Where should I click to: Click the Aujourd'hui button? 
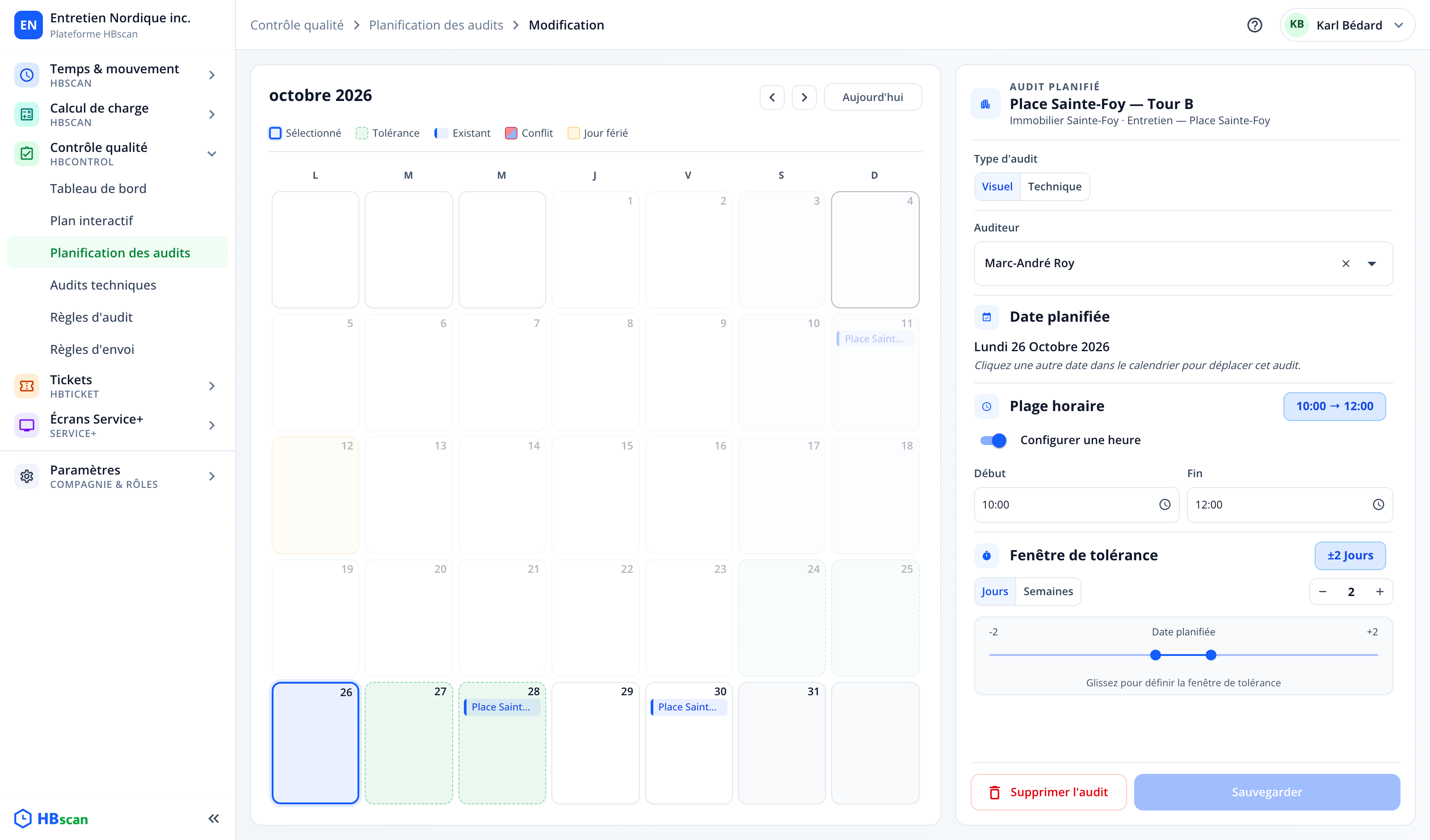(x=872, y=97)
